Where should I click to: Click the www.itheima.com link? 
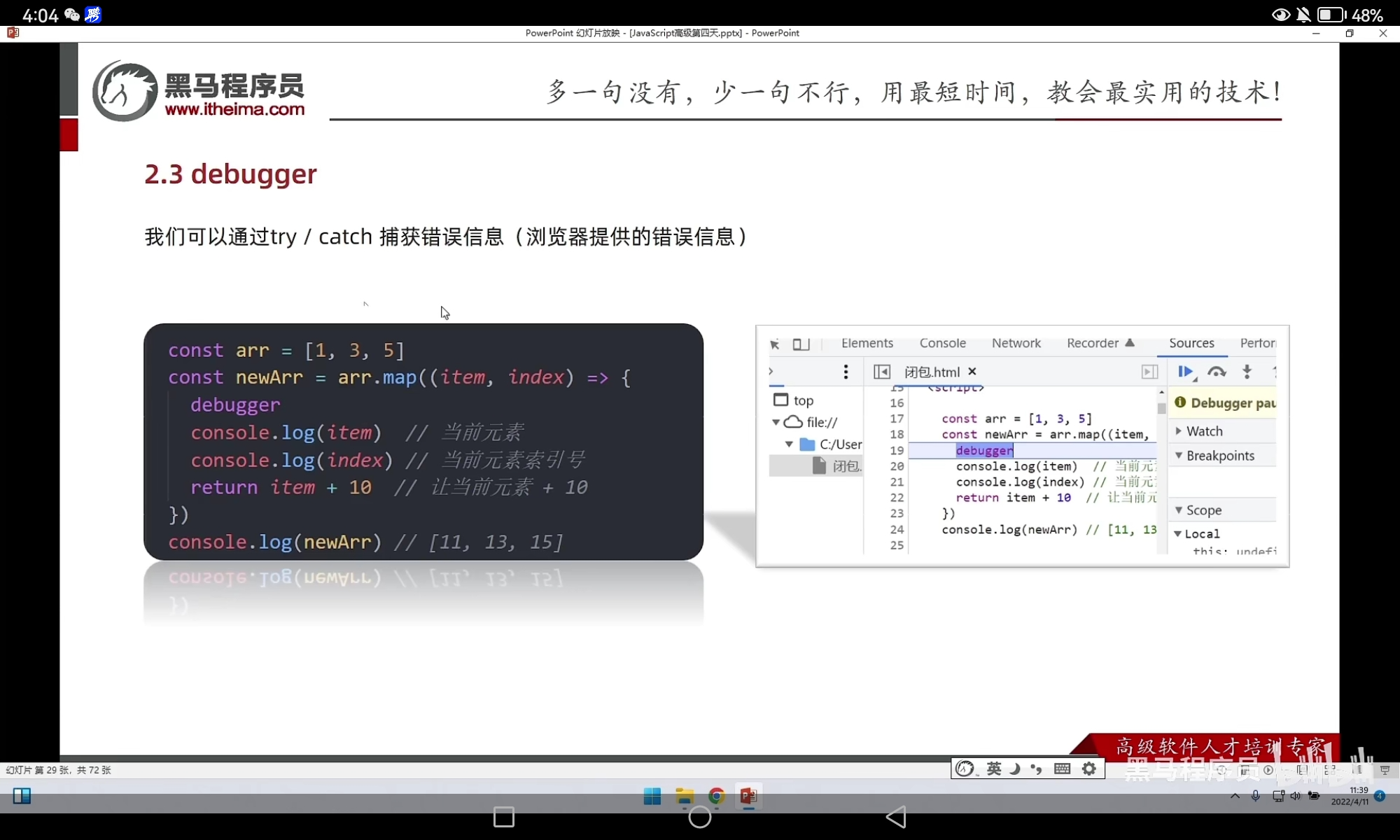click(234, 109)
